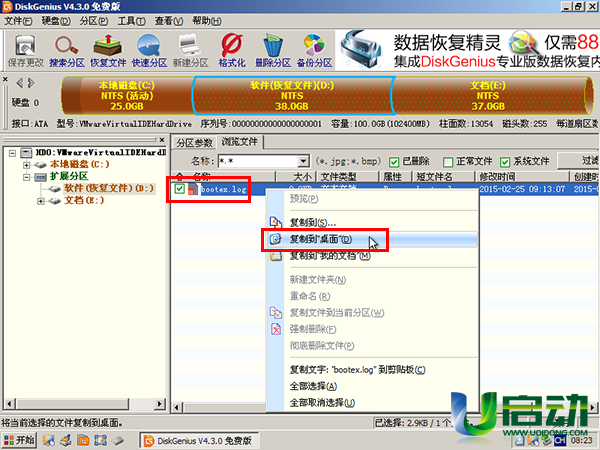
Task: Choose copy text bootex.log to clipboard
Action: (x=372, y=370)
